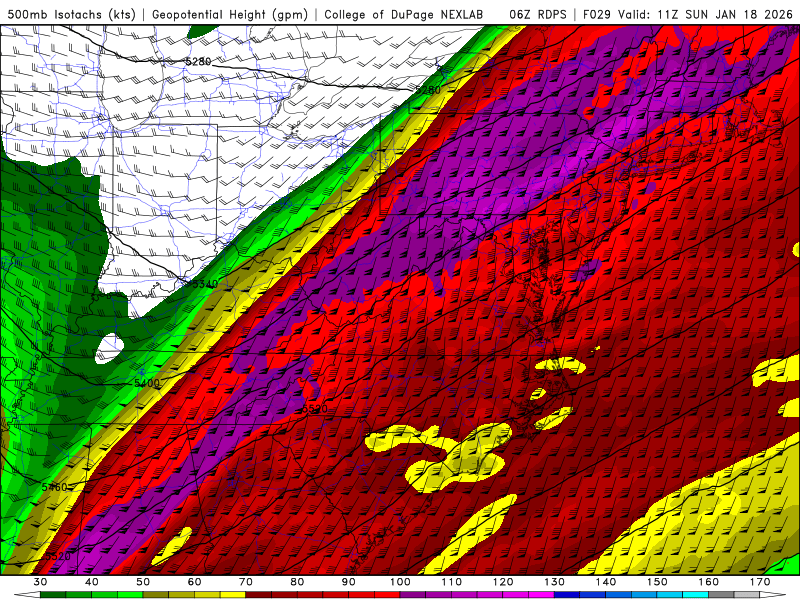Click the 40 value on the color scale

click(x=92, y=582)
